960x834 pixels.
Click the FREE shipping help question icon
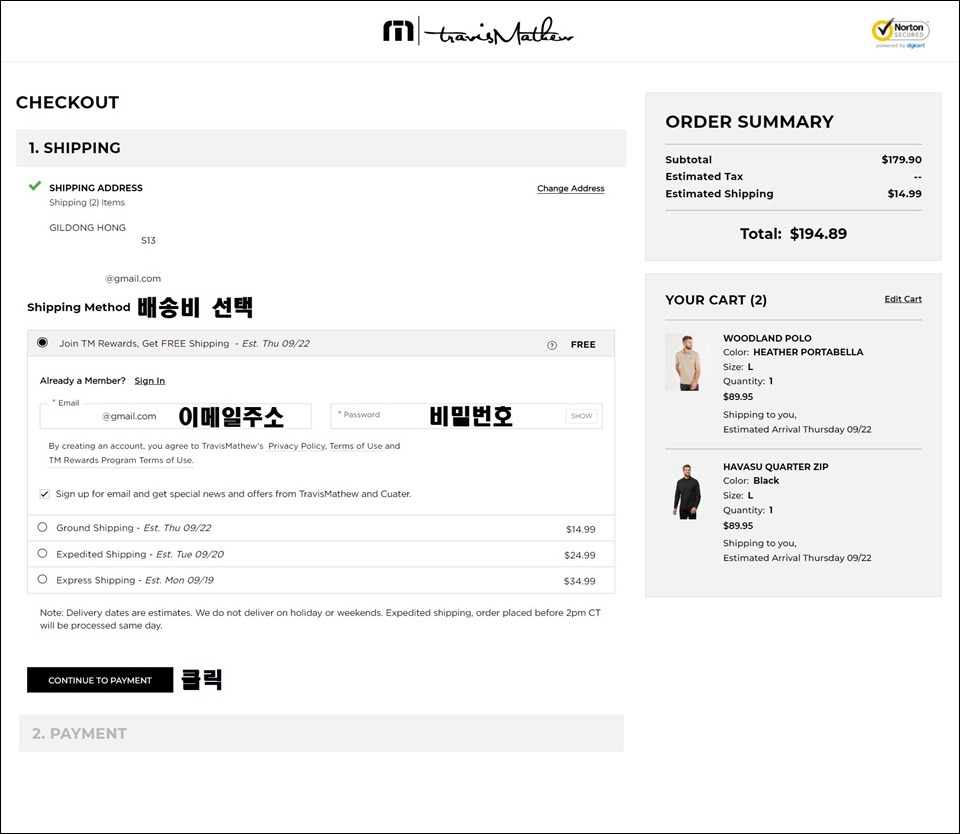coord(552,345)
